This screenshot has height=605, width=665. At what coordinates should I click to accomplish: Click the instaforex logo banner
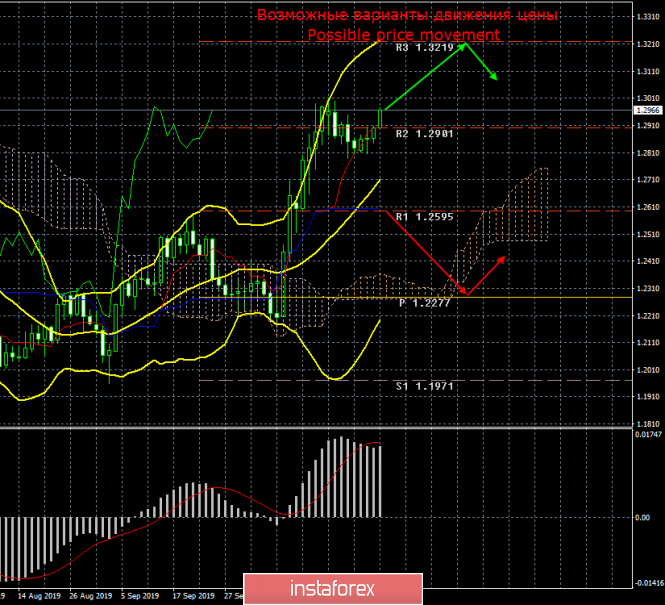click(333, 589)
